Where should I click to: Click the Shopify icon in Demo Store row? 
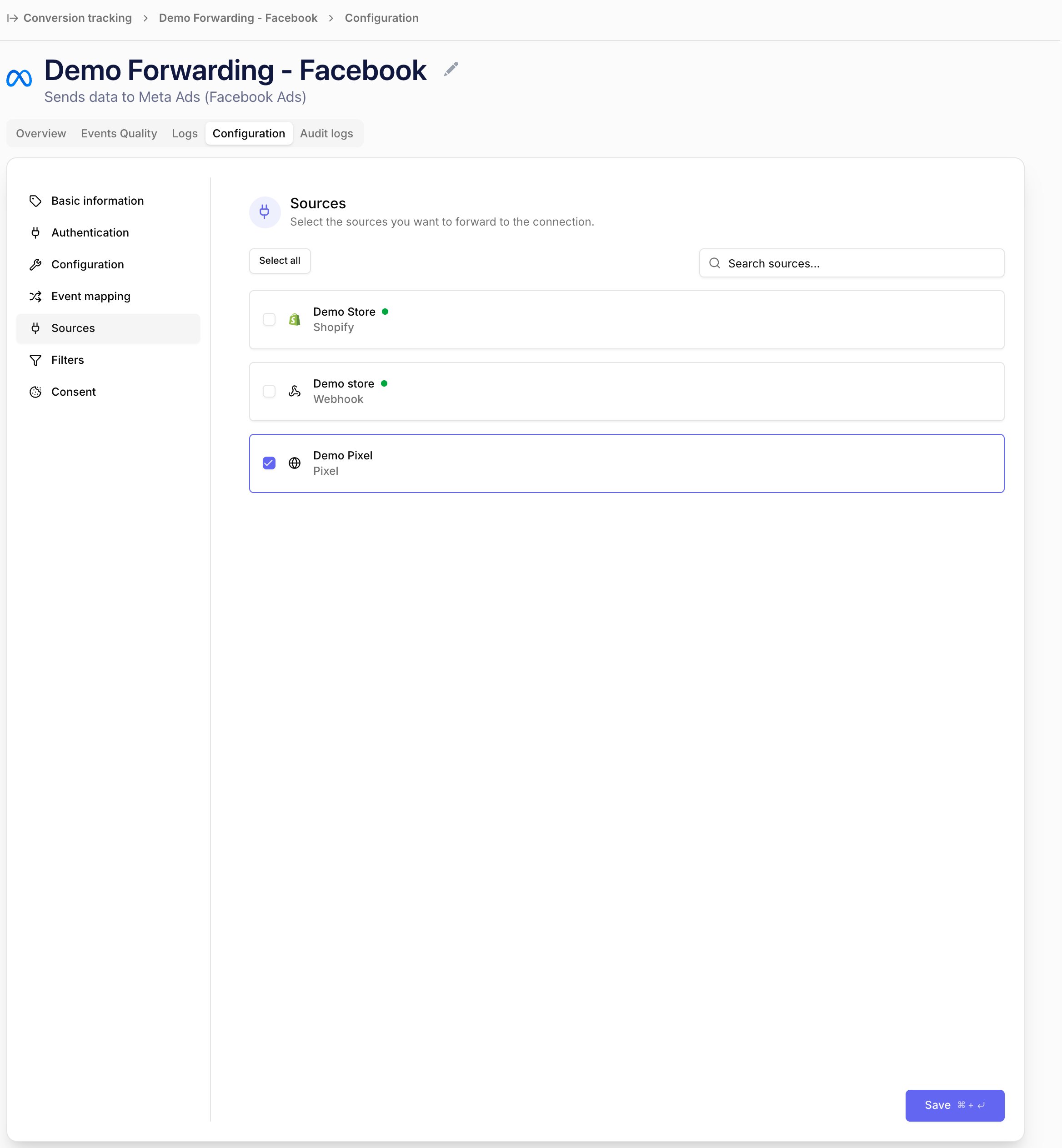[294, 319]
